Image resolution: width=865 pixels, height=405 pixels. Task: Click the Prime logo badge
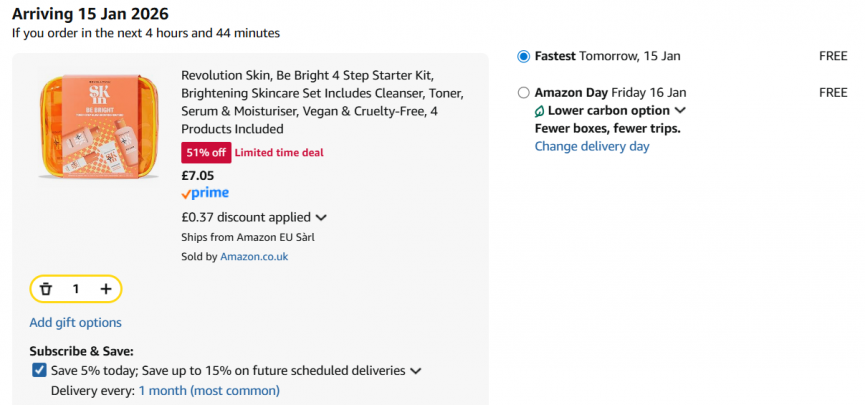coord(205,193)
